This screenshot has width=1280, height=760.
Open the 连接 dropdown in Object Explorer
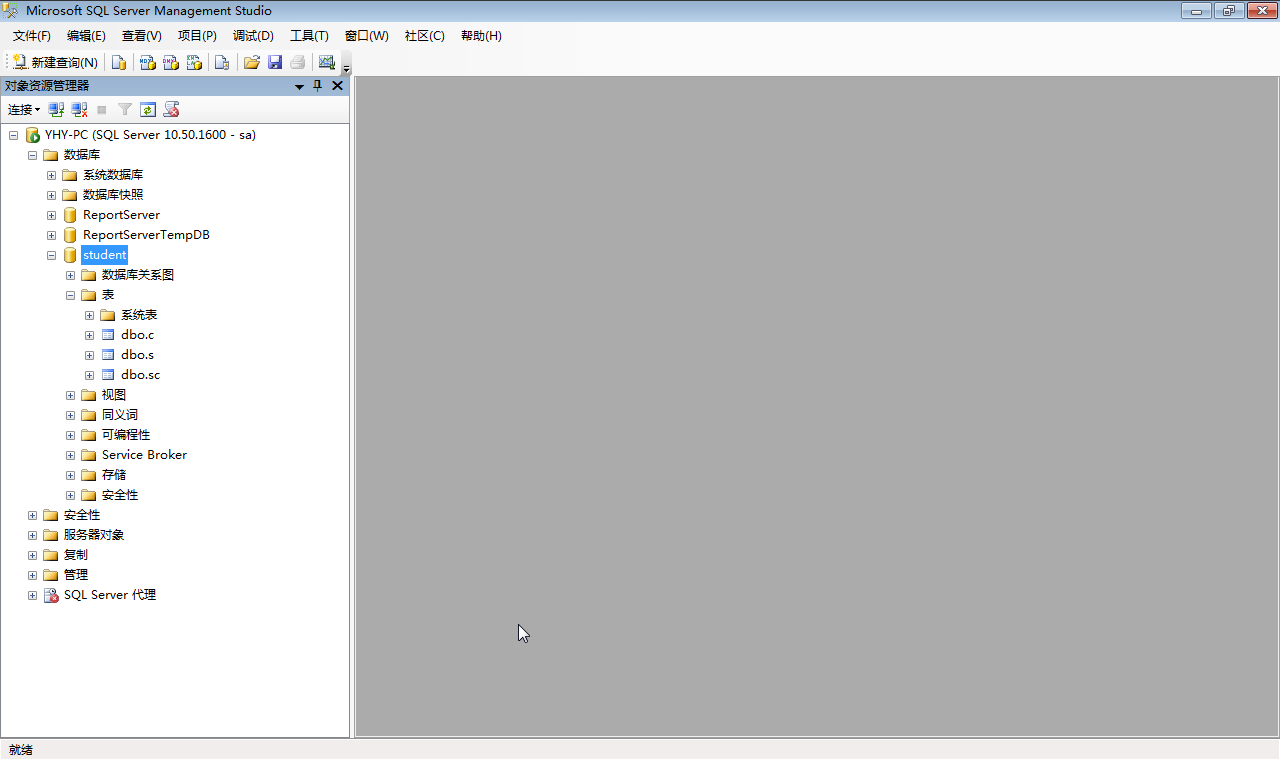24,109
